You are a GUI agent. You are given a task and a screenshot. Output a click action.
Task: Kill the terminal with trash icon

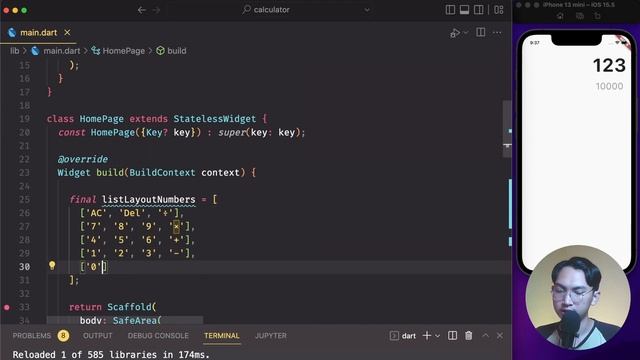coord(469,336)
